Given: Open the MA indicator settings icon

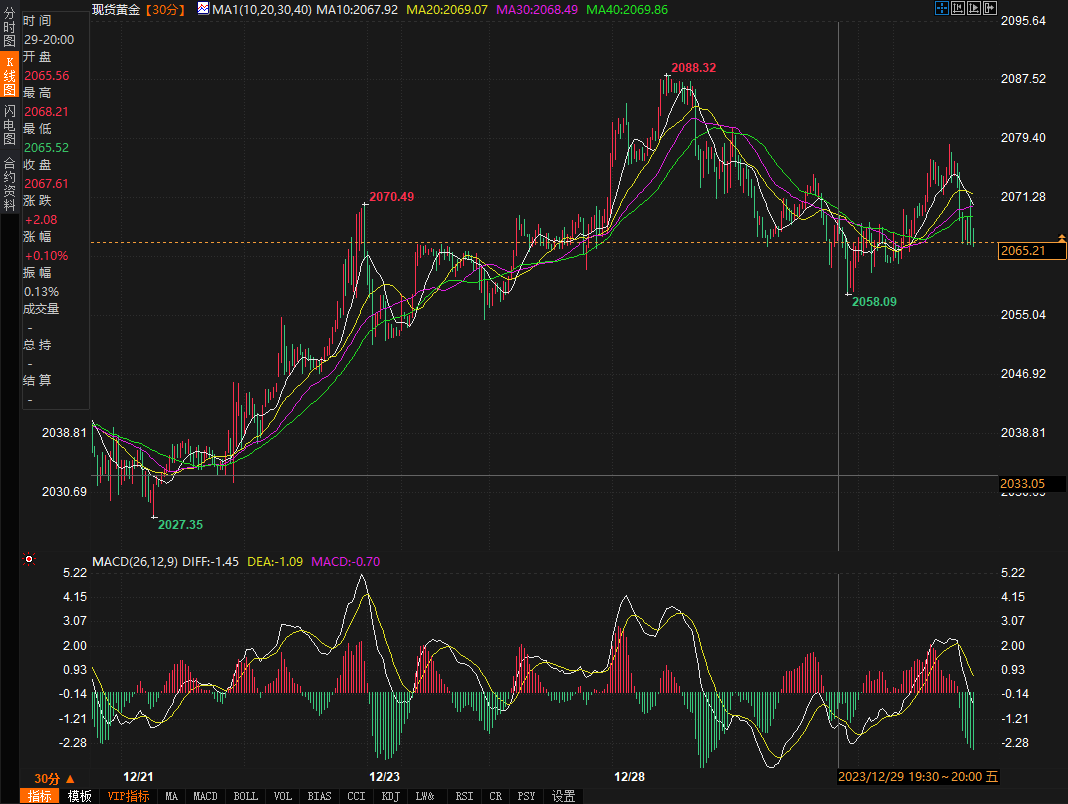Looking at the screenshot, I should tap(203, 9).
